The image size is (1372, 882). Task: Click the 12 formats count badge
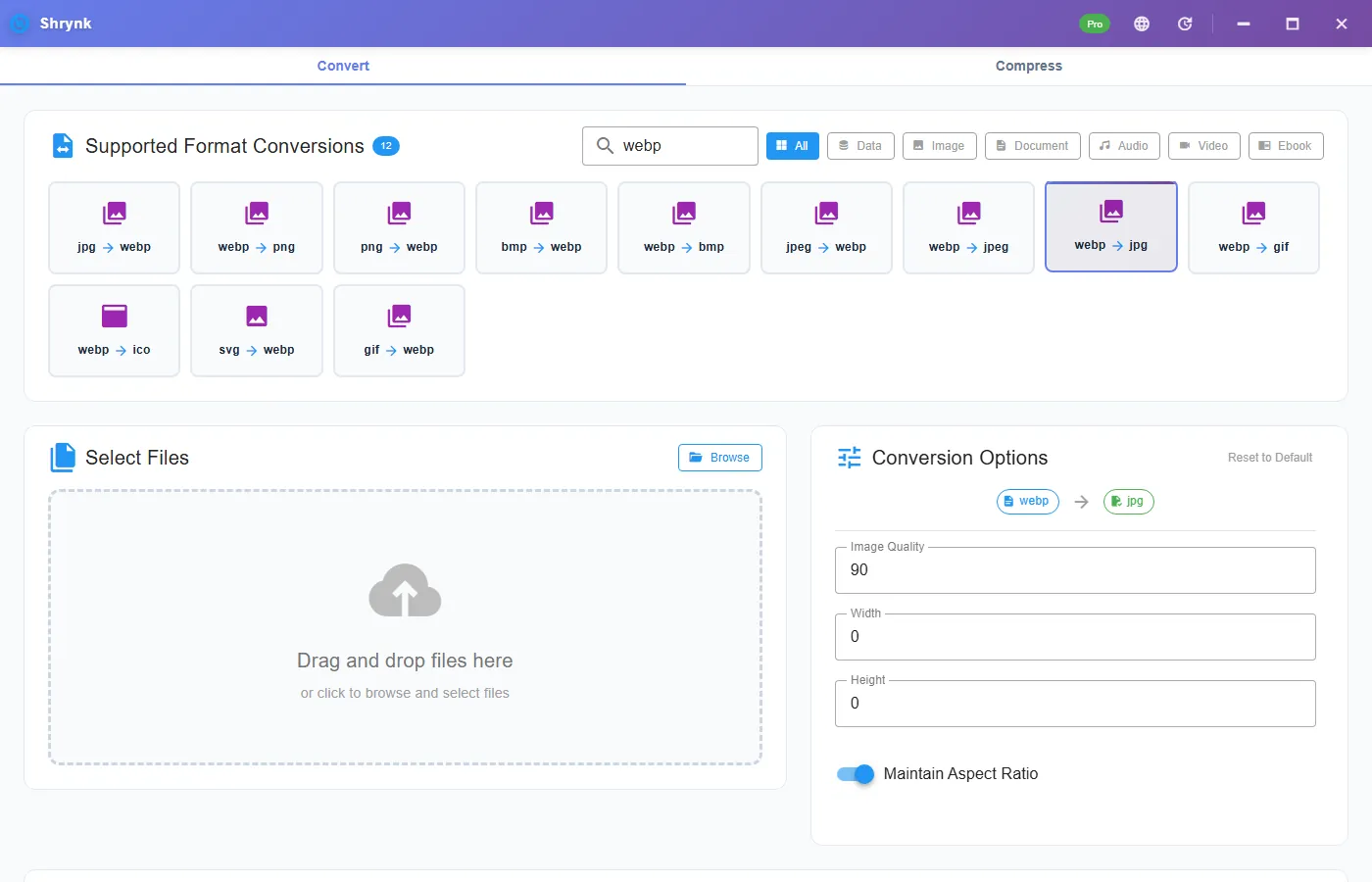(386, 146)
